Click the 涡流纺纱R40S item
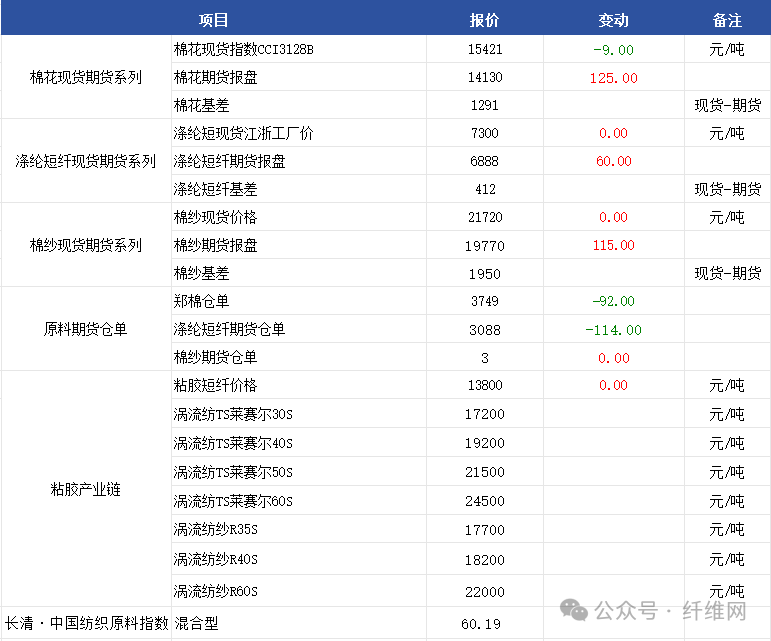 pyautogui.click(x=216, y=559)
